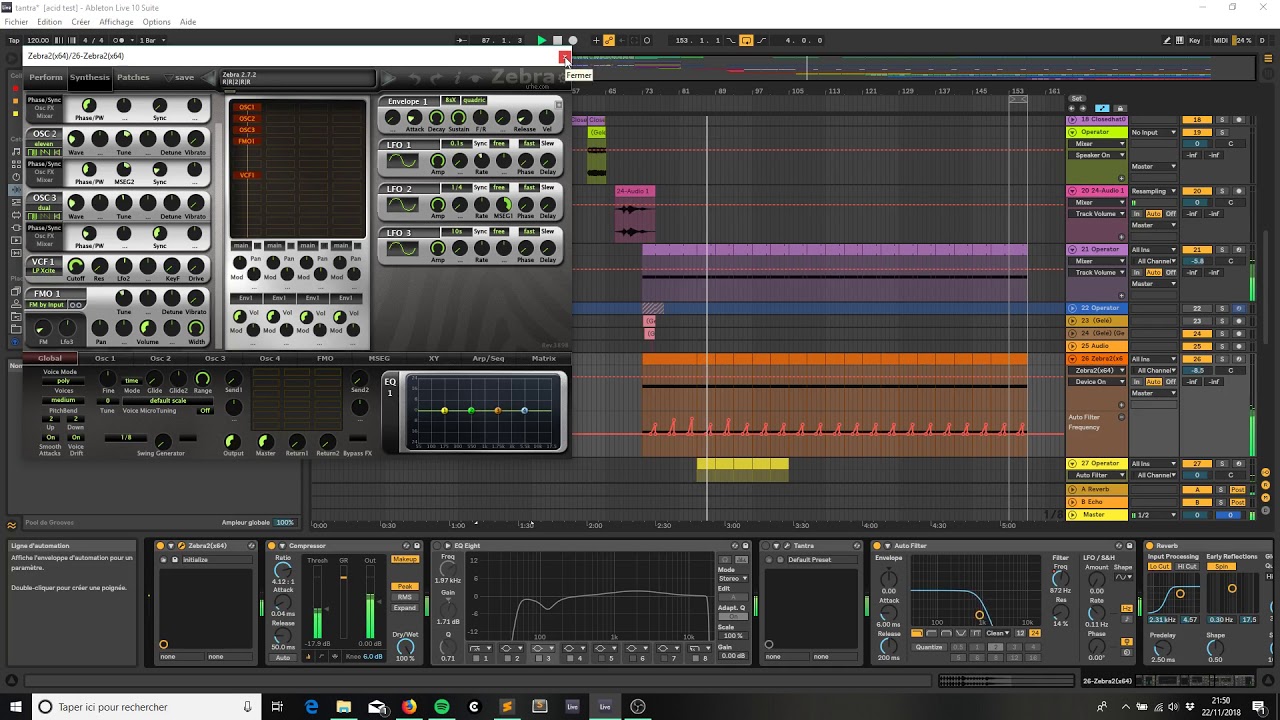Open the Affichage menu
Image resolution: width=1280 pixels, height=720 pixels.
coord(116,21)
